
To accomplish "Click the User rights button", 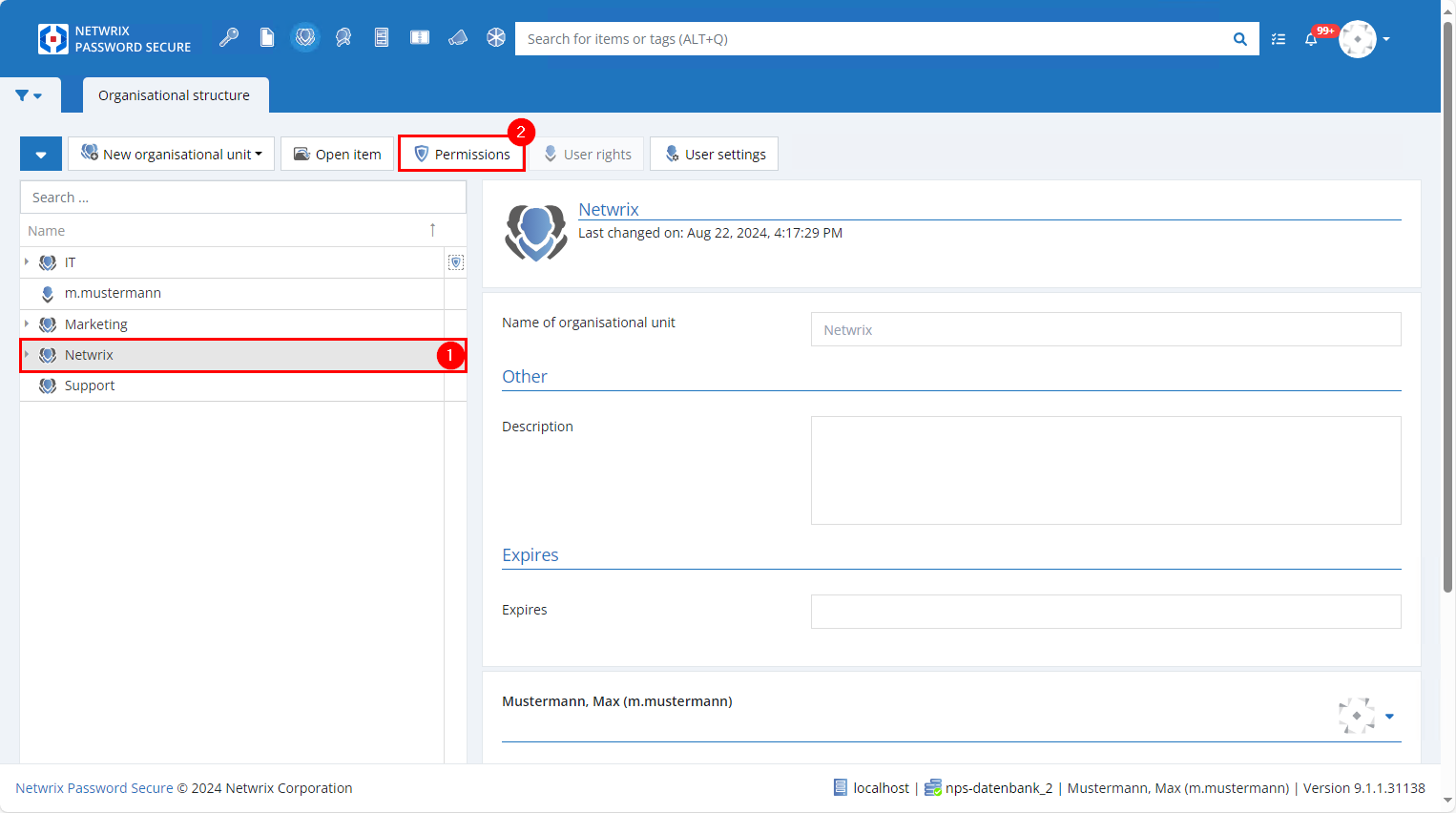I will tap(587, 154).
